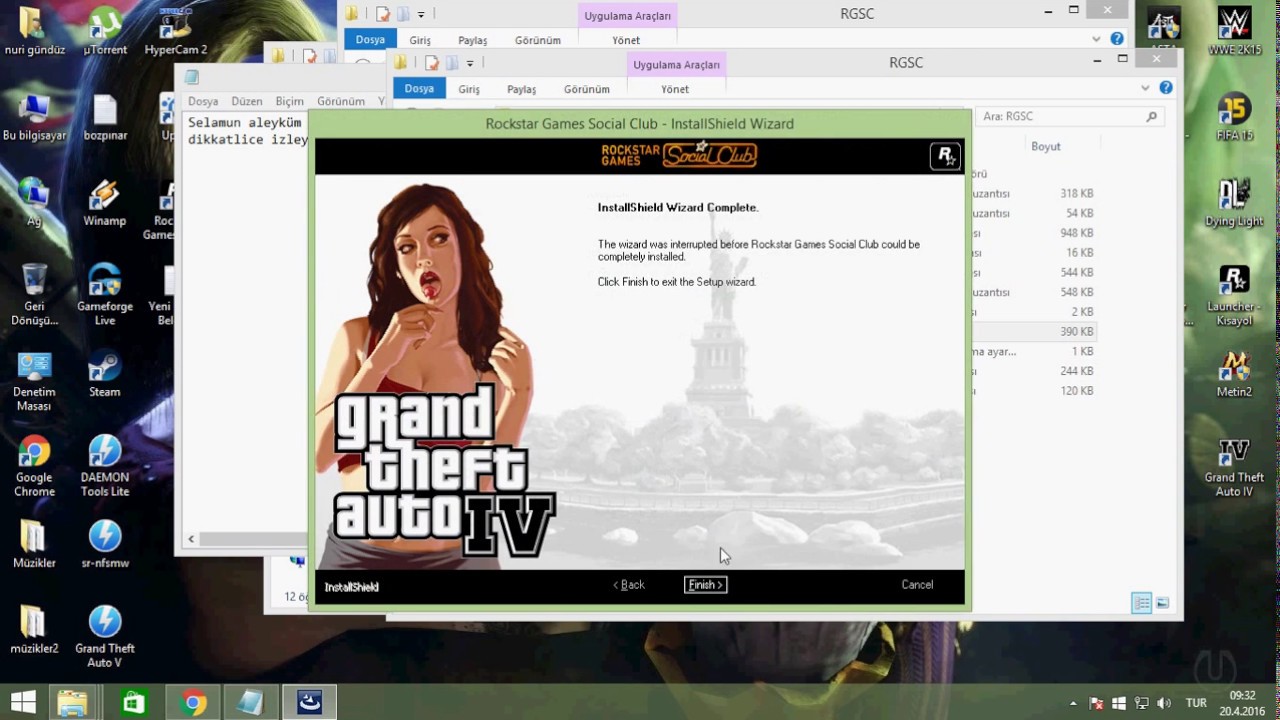Click the Rockstar R logo in installer header
The image size is (1280, 720).
944,155
